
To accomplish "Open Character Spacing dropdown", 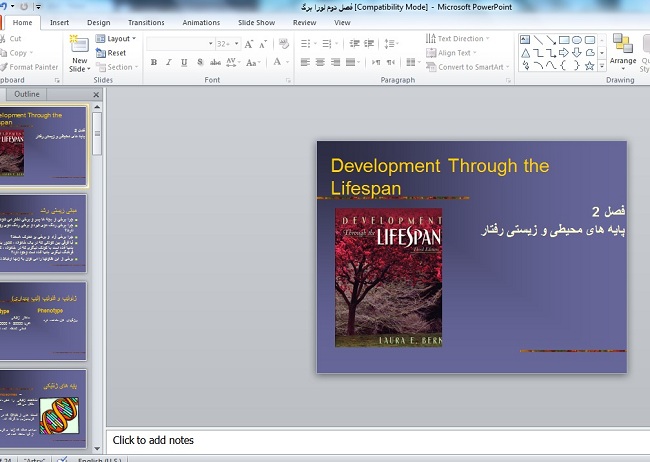I will pyautogui.click(x=233, y=63).
